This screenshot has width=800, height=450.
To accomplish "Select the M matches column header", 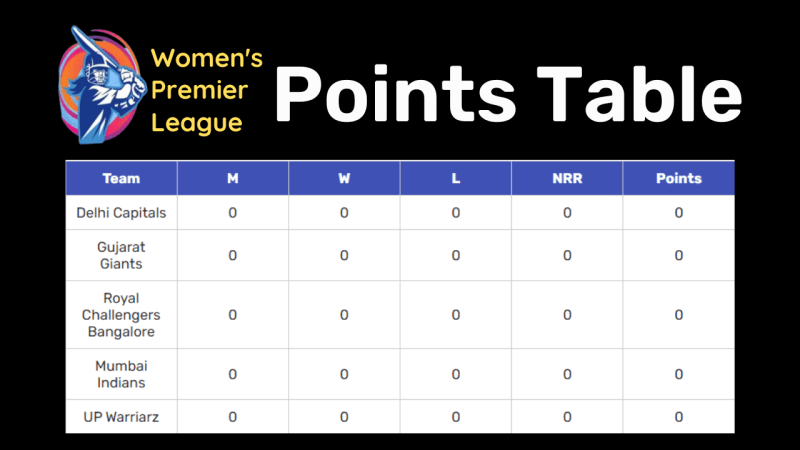I will (x=233, y=179).
